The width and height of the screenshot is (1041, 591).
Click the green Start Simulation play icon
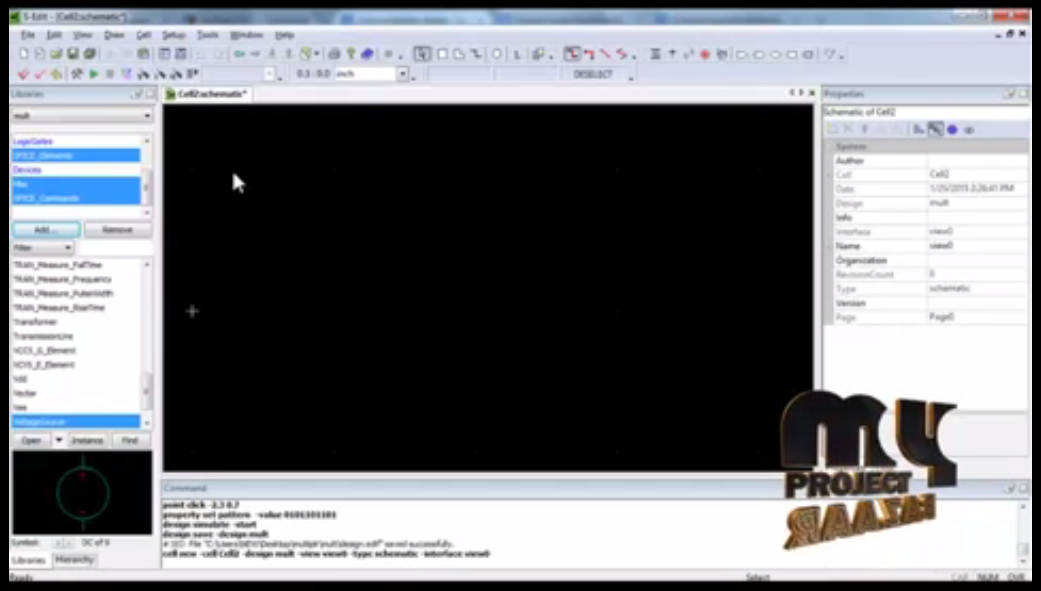(94, 74)
